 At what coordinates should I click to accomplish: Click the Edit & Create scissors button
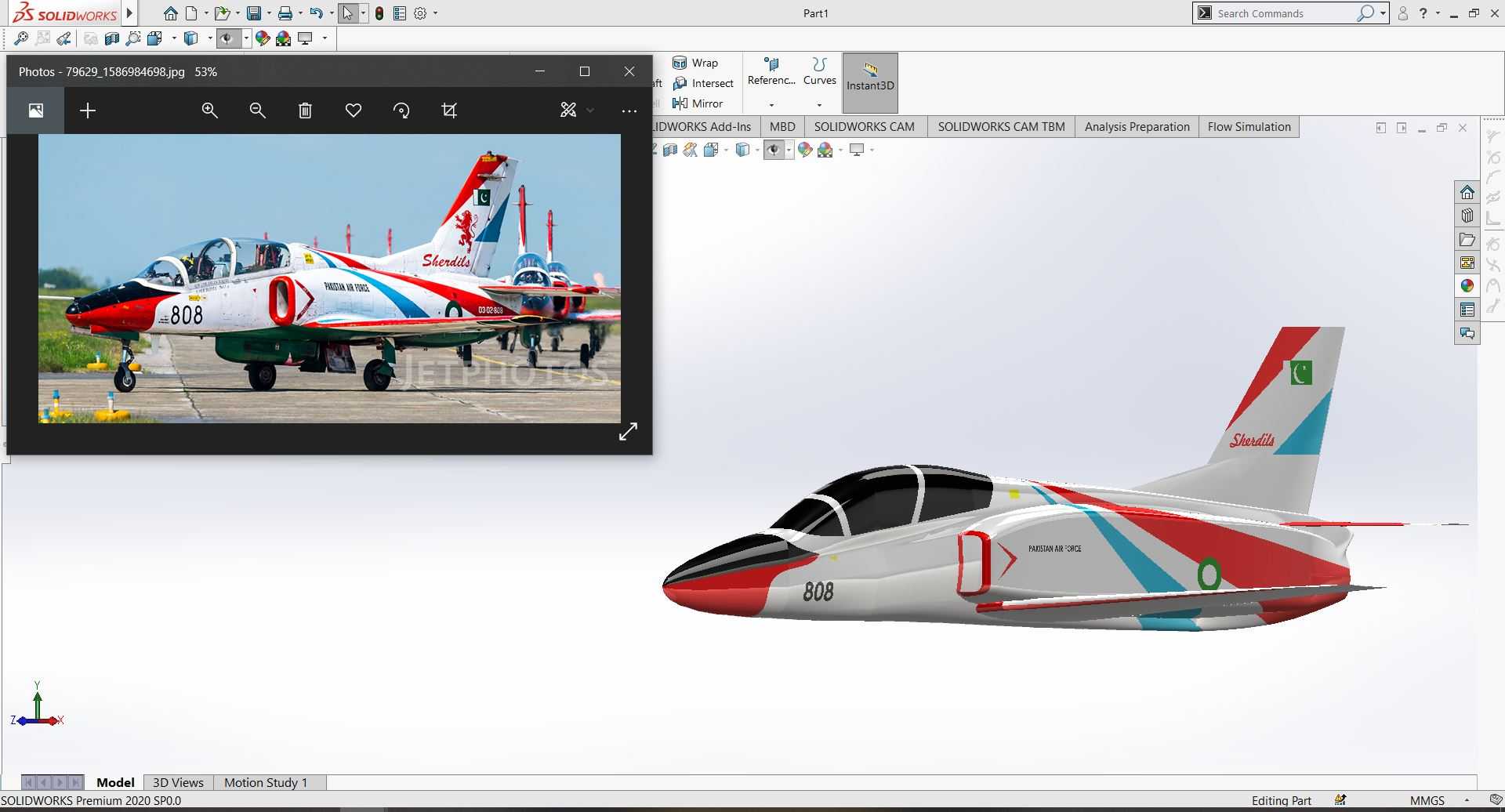click(568, 111)
